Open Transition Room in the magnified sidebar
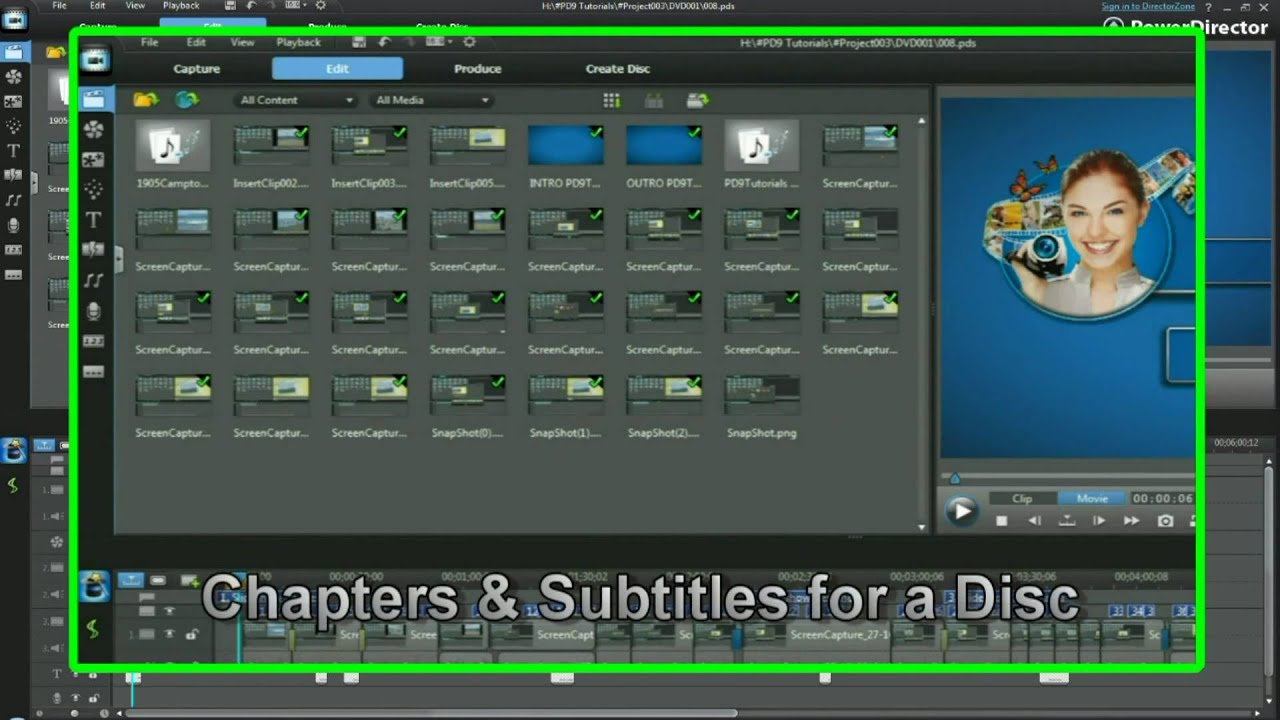1280x720 pixels. (93, 250)
